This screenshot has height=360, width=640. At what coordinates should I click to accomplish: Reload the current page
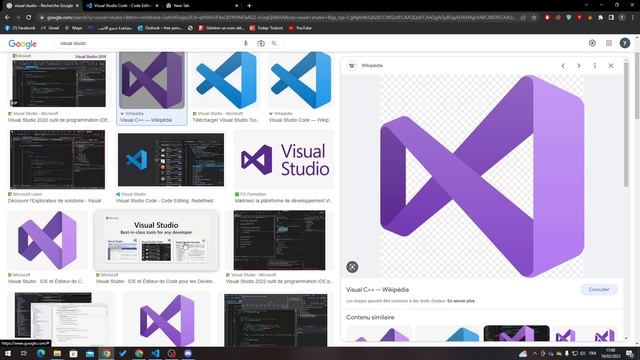tap(29, 18)
